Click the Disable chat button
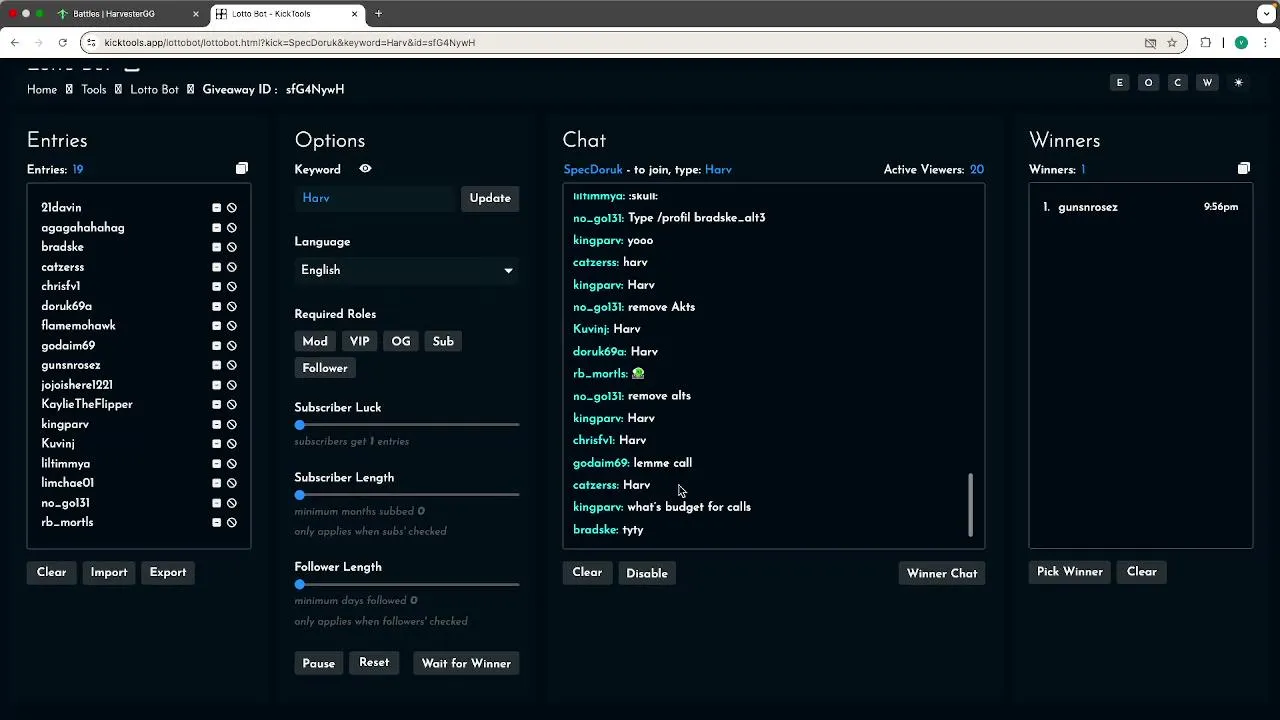The width and height of the screenshot is (1280, 720). [x=647, y=573]
